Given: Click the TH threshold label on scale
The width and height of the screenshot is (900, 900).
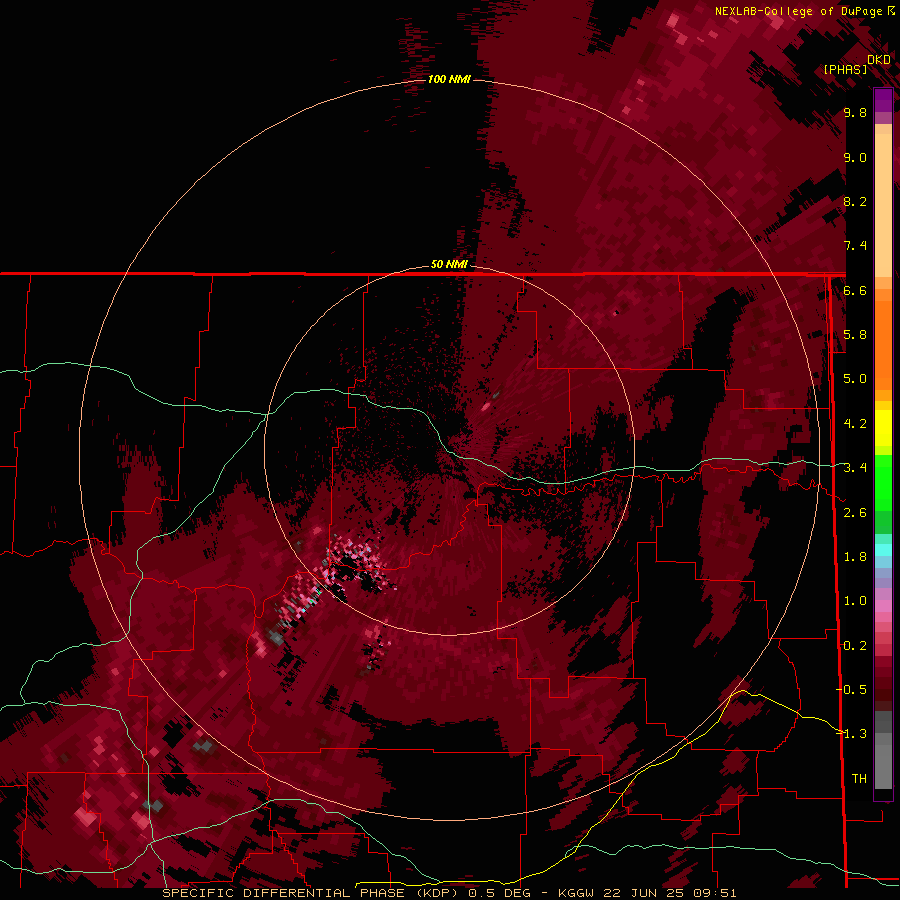Looking at the screenshot, I should [x=859, y=779].
